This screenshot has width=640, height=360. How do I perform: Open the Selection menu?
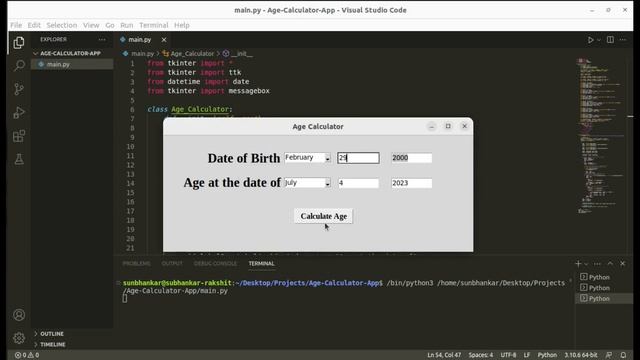(x=62, y=25)
